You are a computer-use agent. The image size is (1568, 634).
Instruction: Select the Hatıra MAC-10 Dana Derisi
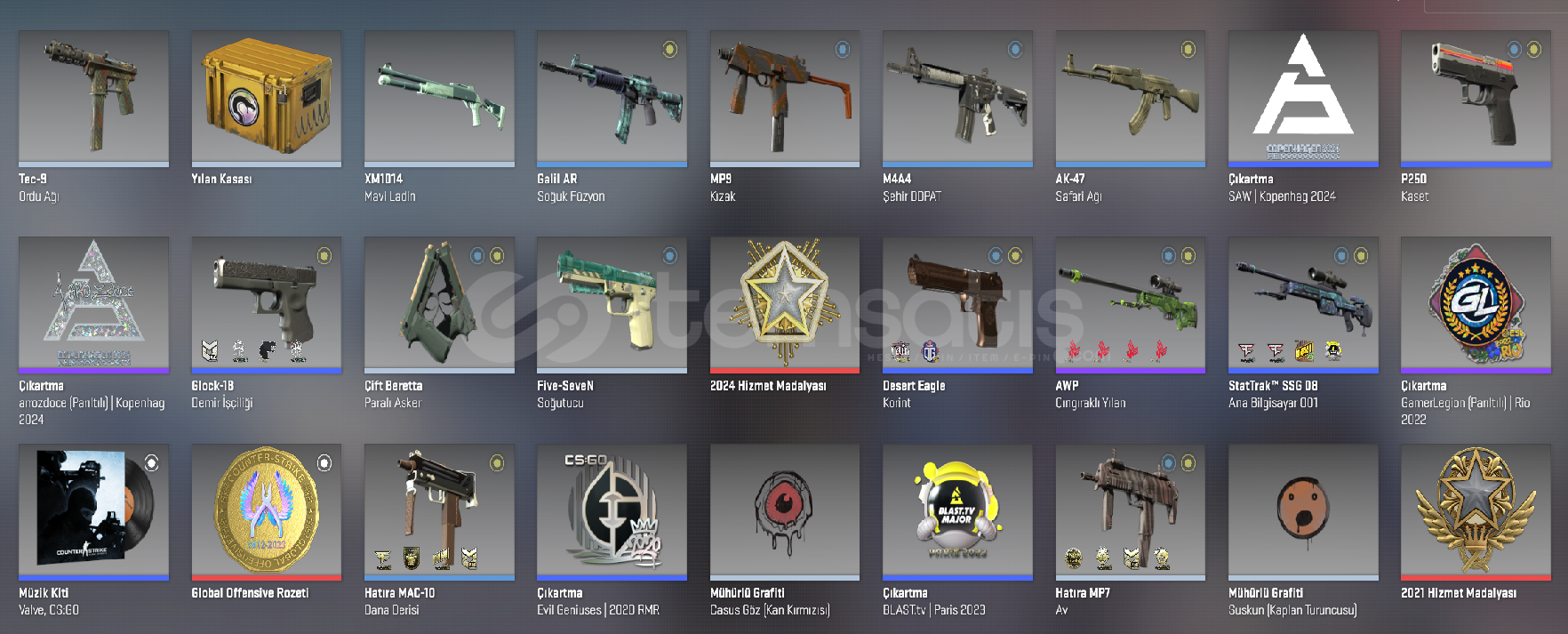(x=439, y=512)
